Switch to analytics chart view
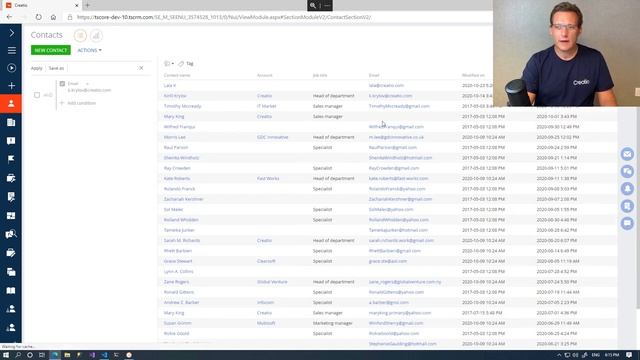The image size is (640, 360). pyautogui.click(x=96, y=36)
